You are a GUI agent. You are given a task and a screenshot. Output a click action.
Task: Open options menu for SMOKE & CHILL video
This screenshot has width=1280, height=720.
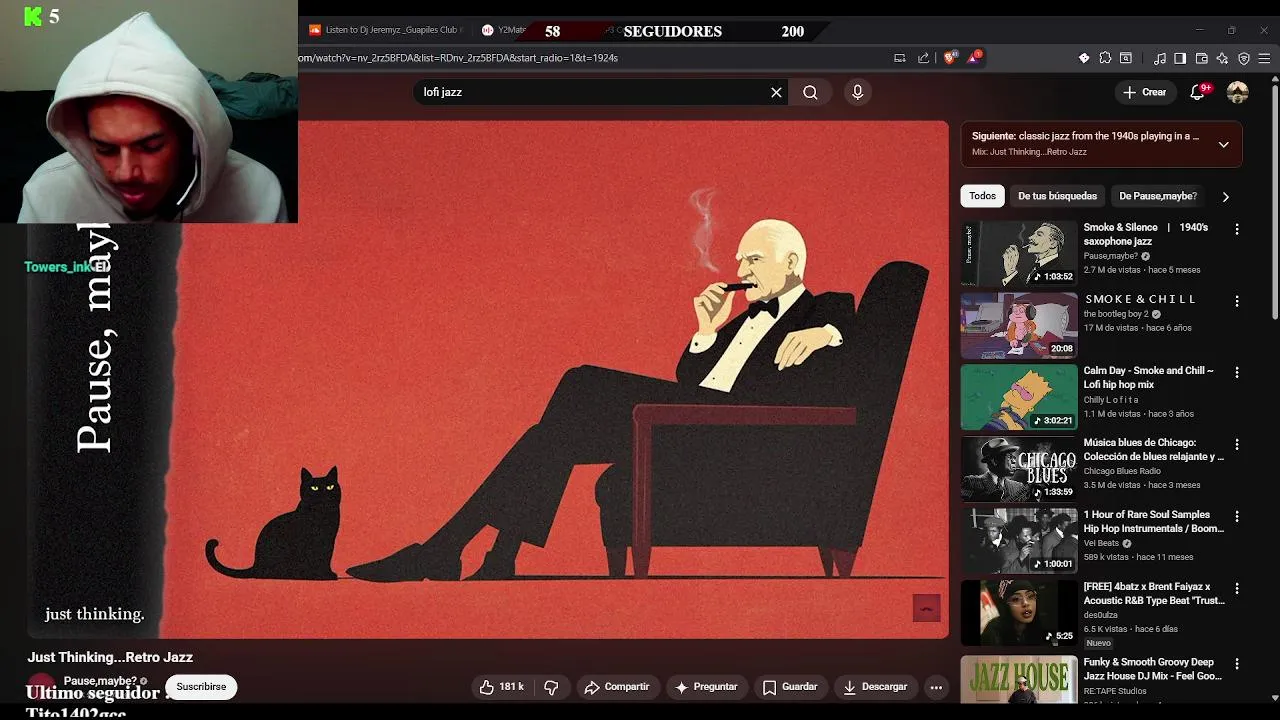(1237, 301)
